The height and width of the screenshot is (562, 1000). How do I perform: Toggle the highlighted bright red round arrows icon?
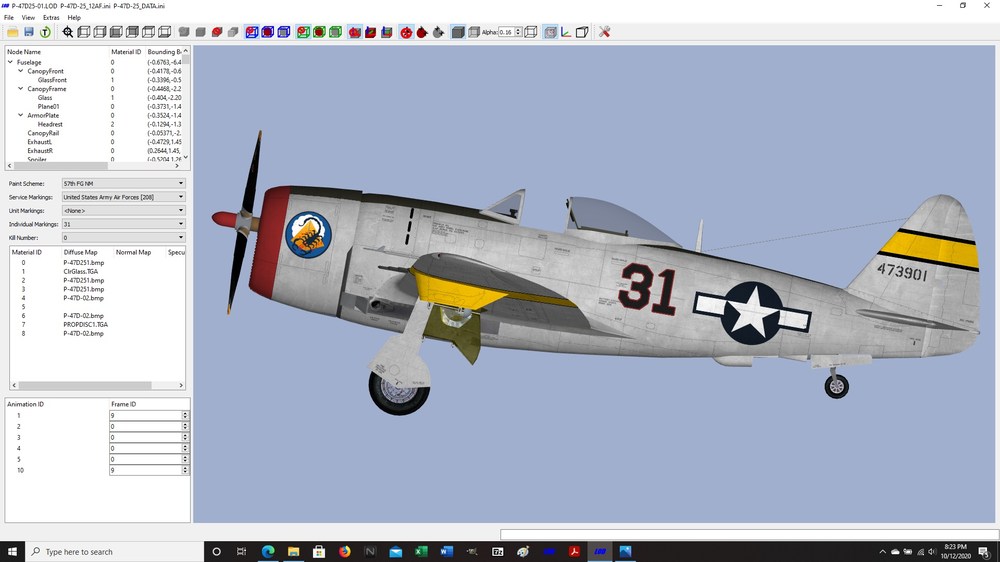click(x=406, y=32)
